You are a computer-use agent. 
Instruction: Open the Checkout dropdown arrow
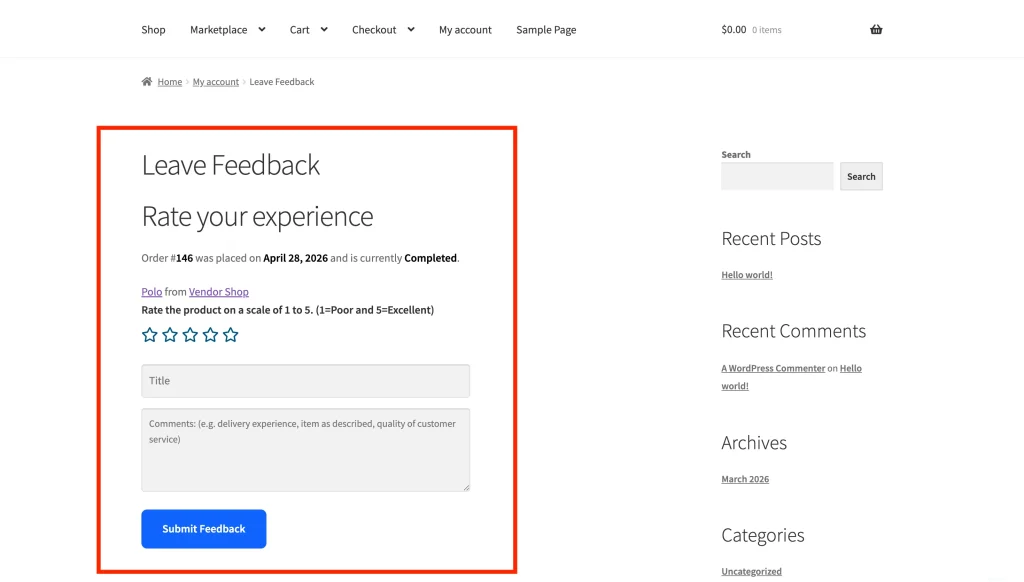click(411, 29)
